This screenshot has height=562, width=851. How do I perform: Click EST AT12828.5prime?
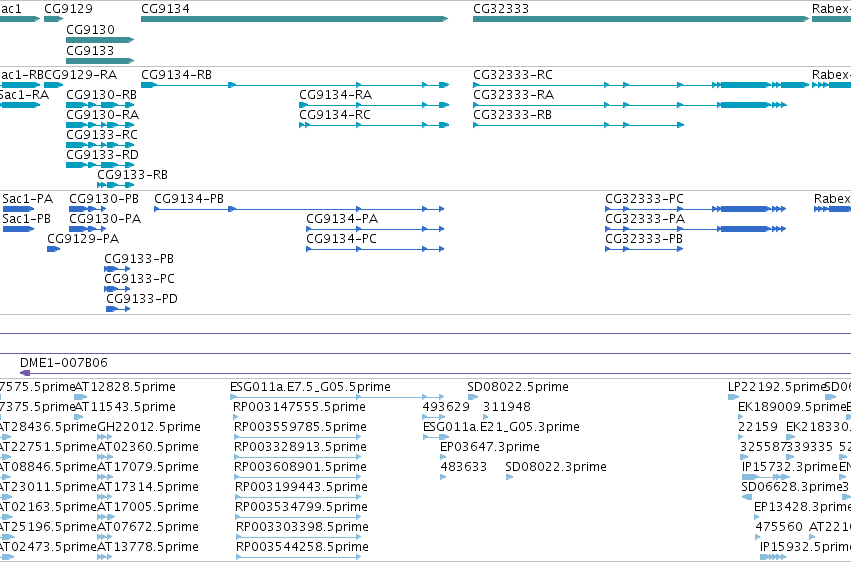(125, 387)
